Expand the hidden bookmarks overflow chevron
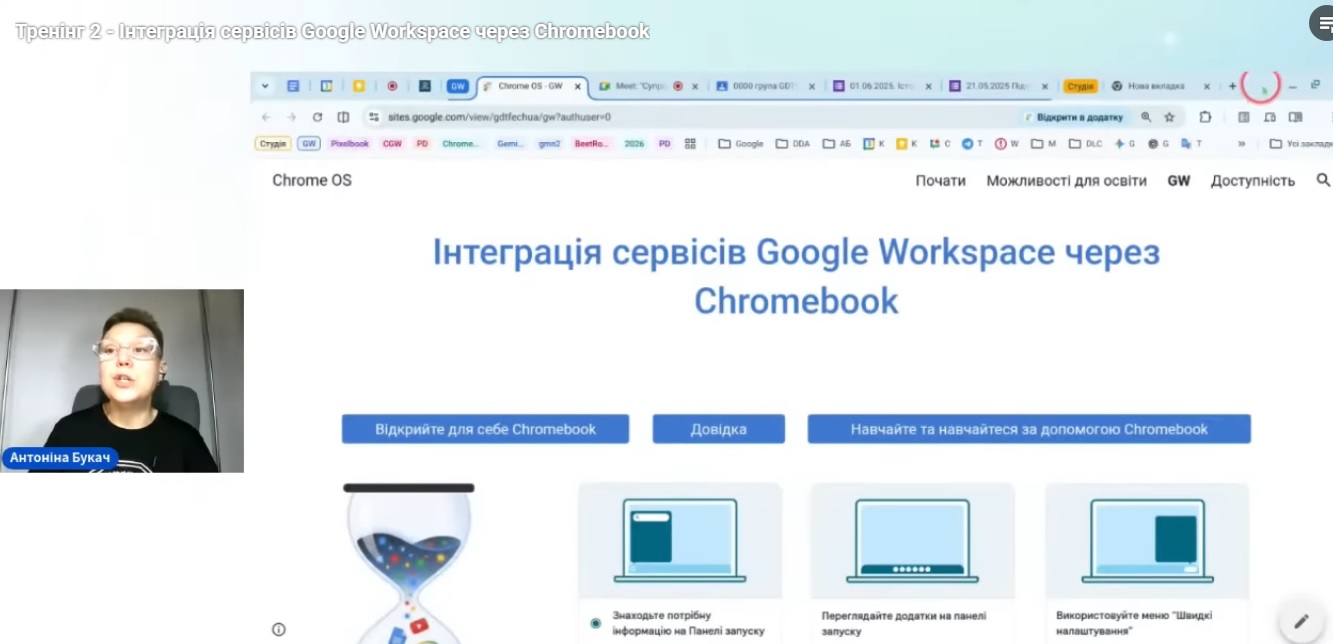 coord(1242,144)
